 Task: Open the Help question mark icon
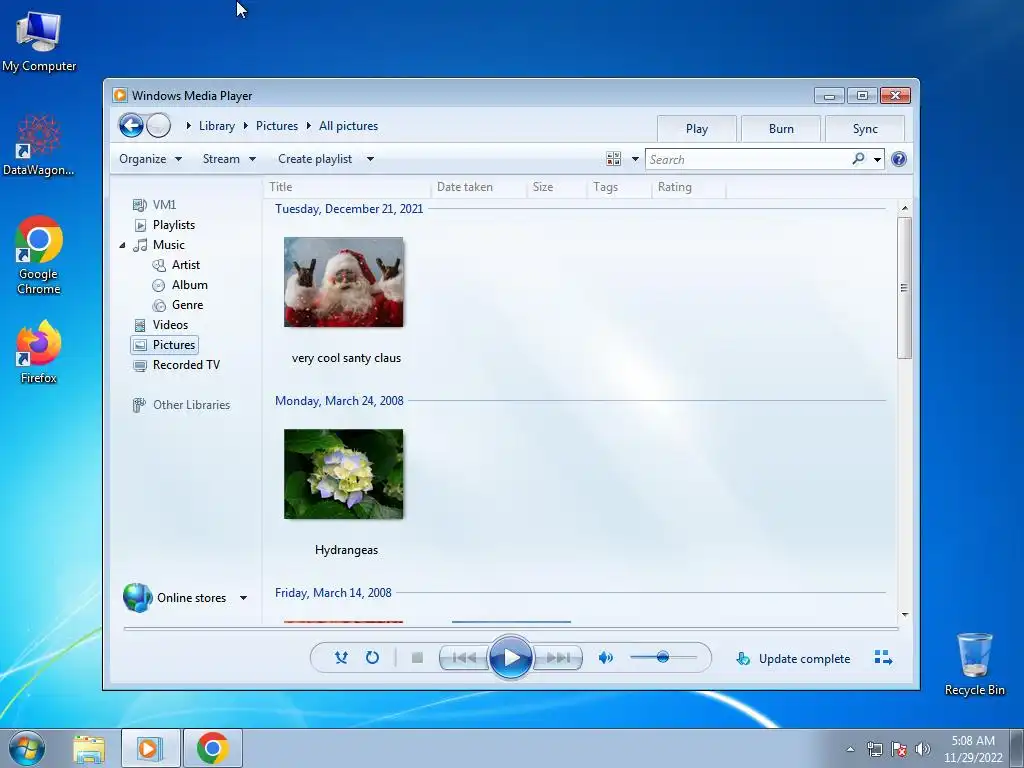tap(899, 159)
